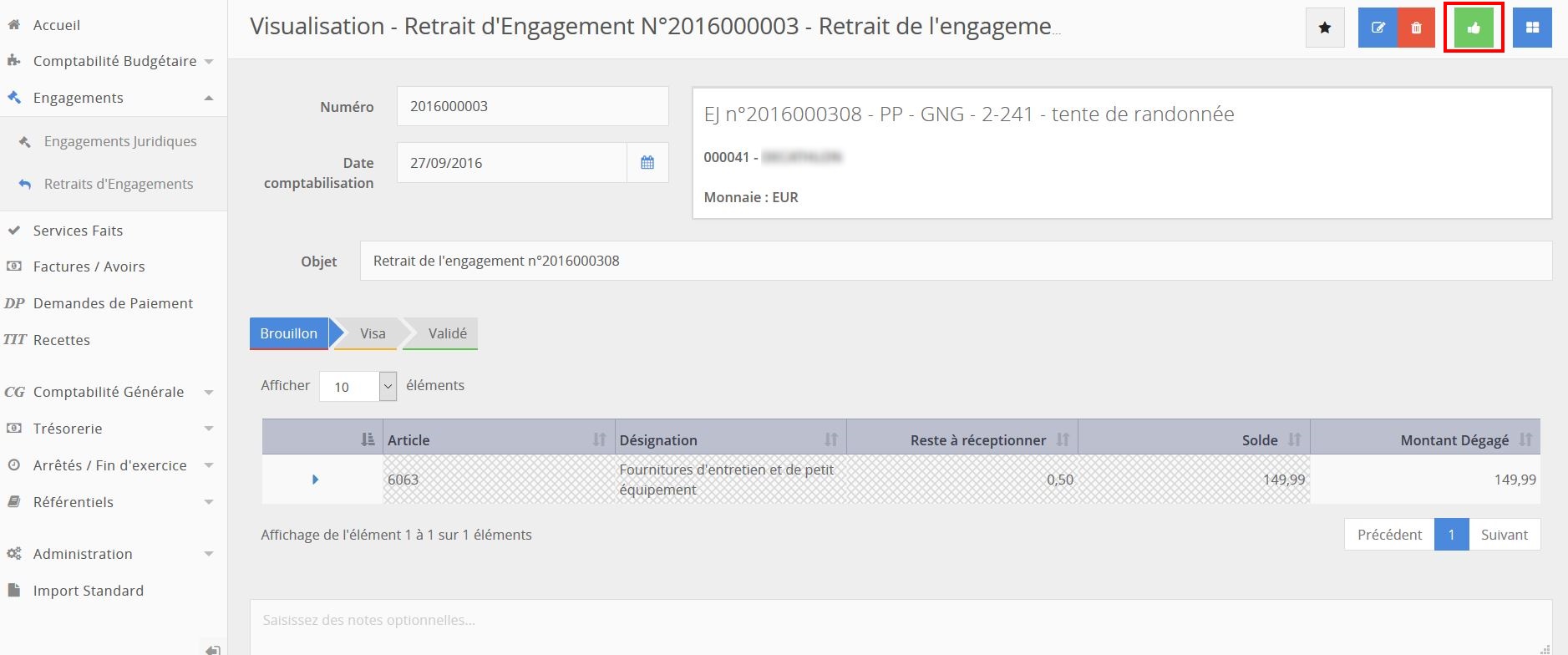The width and height of the screenshot is (1568, 655).
Task: Click the blue edit pencil icon
Action: click(1378, 28)
